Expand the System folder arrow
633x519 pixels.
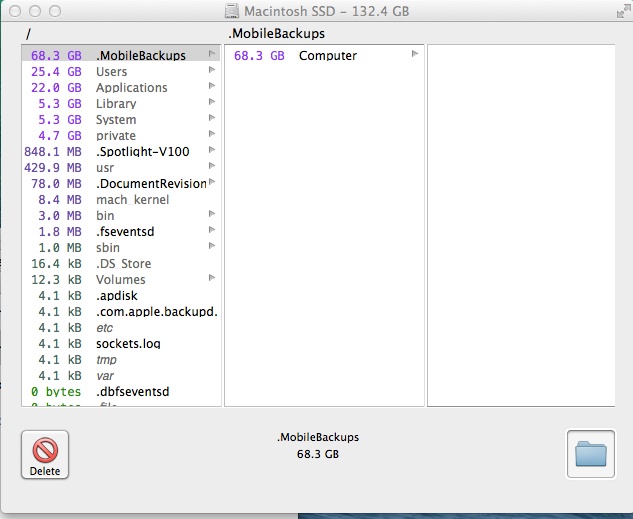point(212,117)
